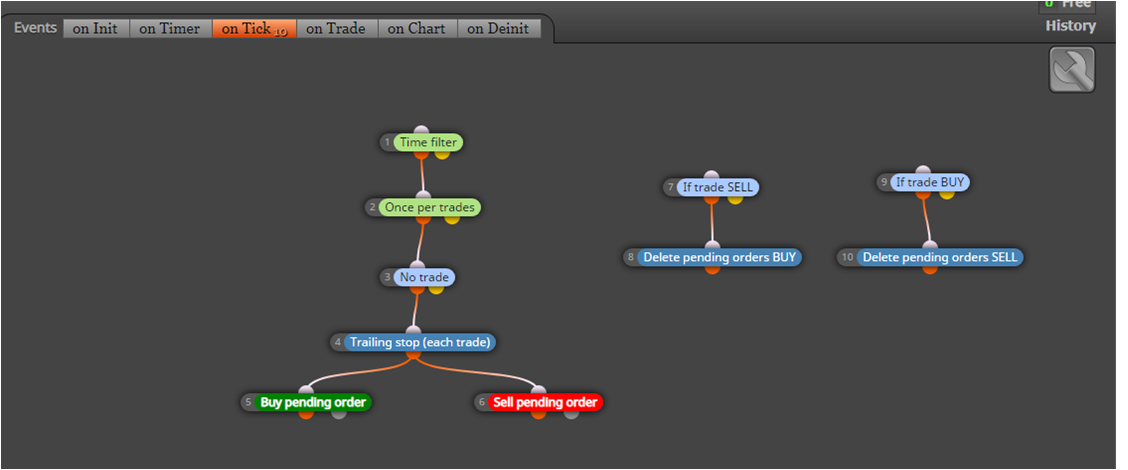Select the Sell pending order block
The image size is (1128, 470).
click(x=545, y=402)
